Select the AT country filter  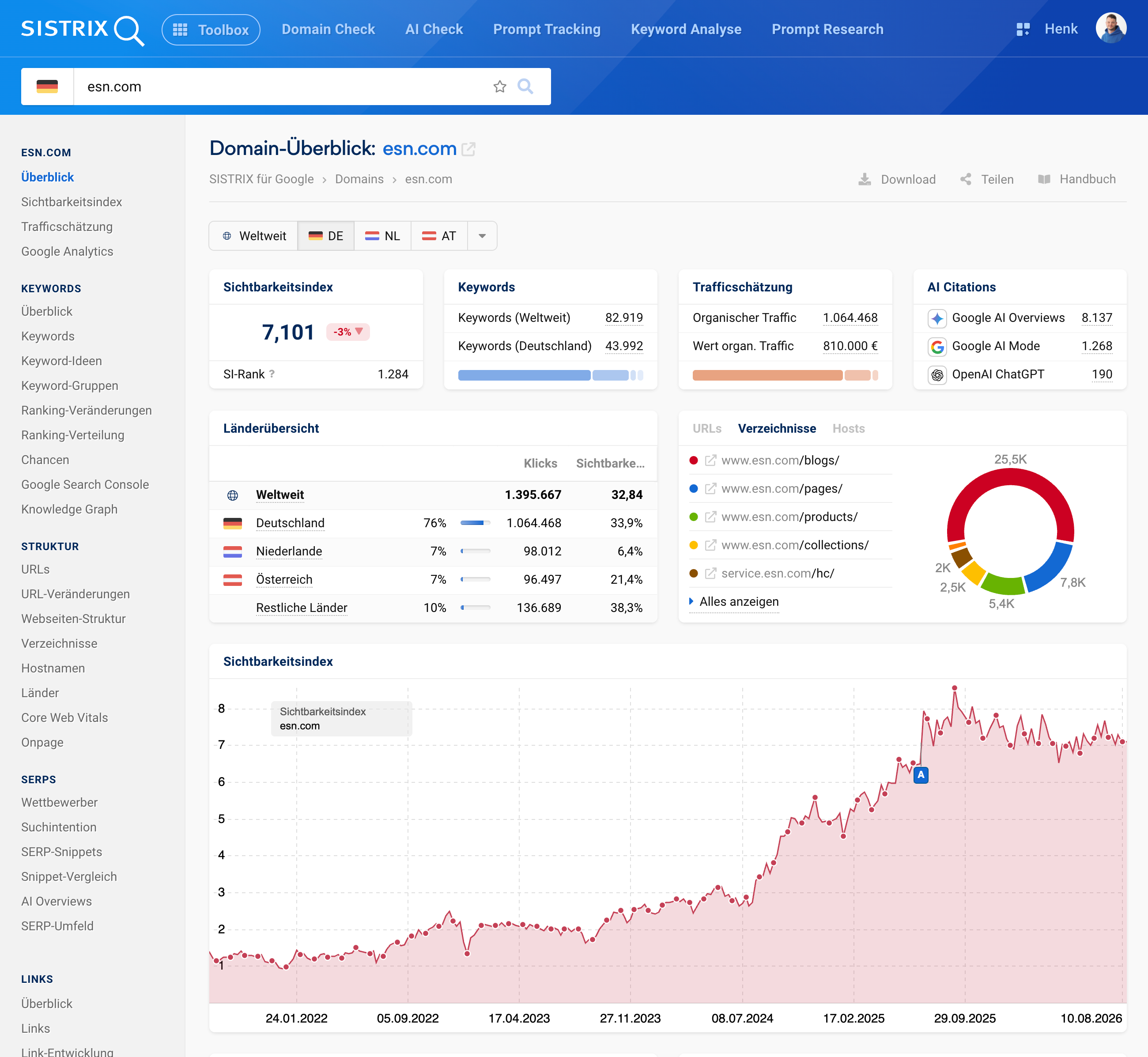[x=439, y=236]
